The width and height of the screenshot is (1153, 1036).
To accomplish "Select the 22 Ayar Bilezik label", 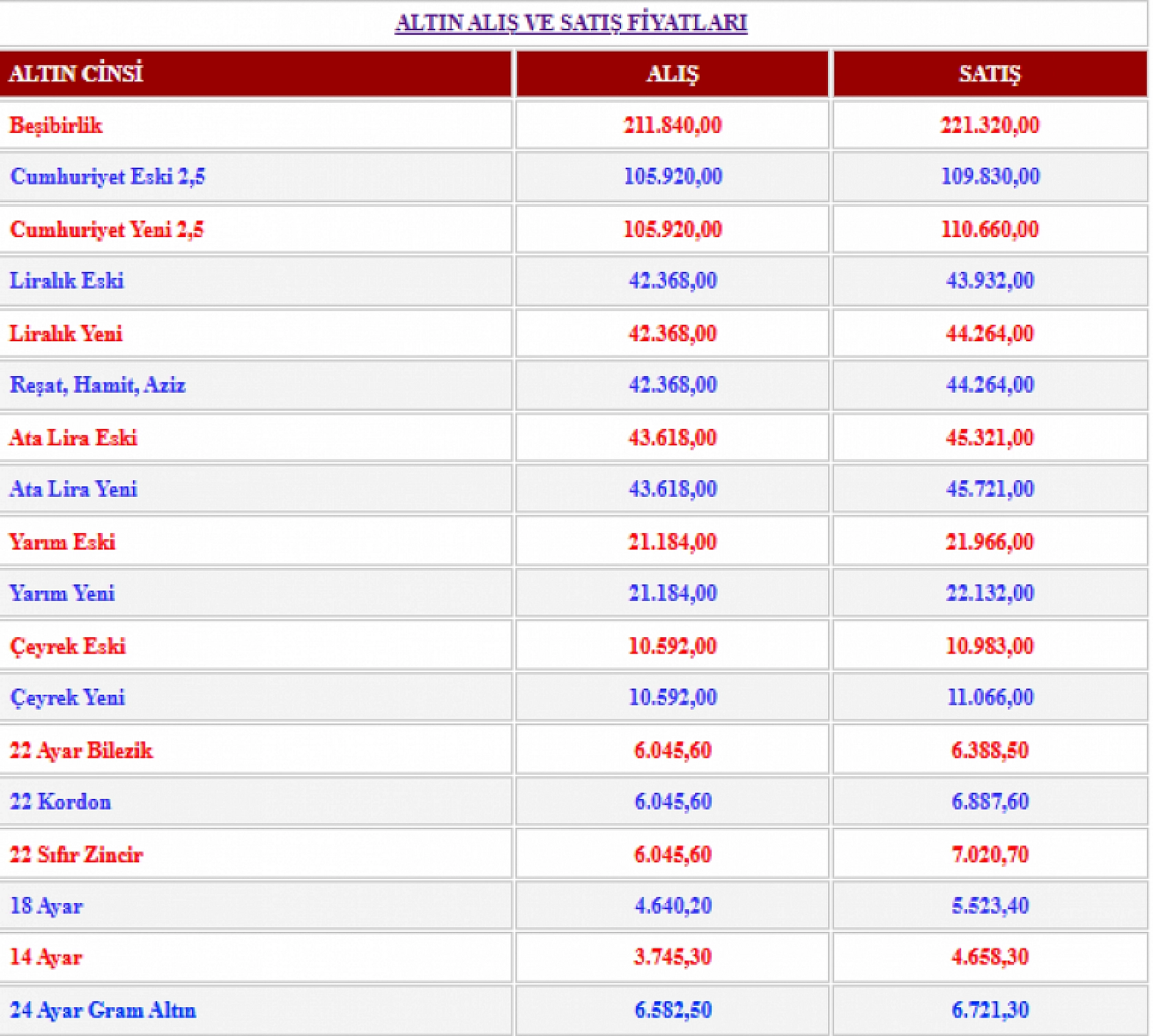I will [81, 750].
